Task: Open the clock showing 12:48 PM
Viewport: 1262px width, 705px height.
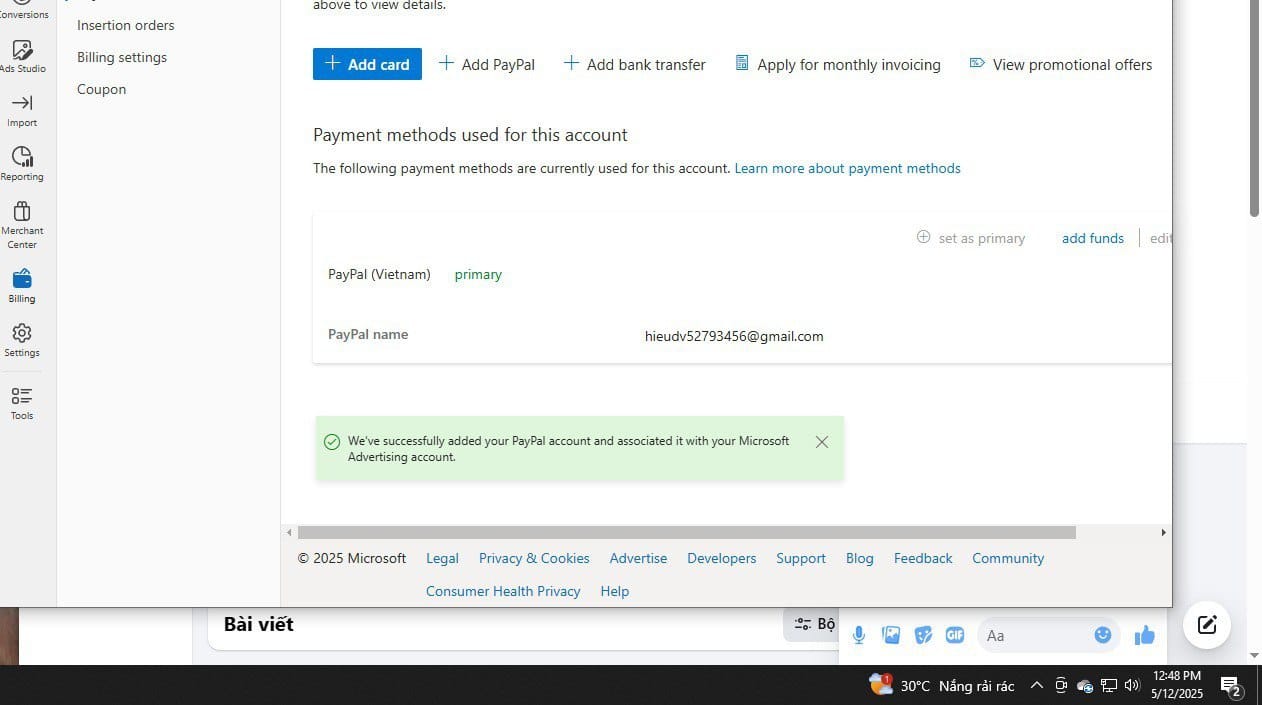Action: pos(1176,685)
